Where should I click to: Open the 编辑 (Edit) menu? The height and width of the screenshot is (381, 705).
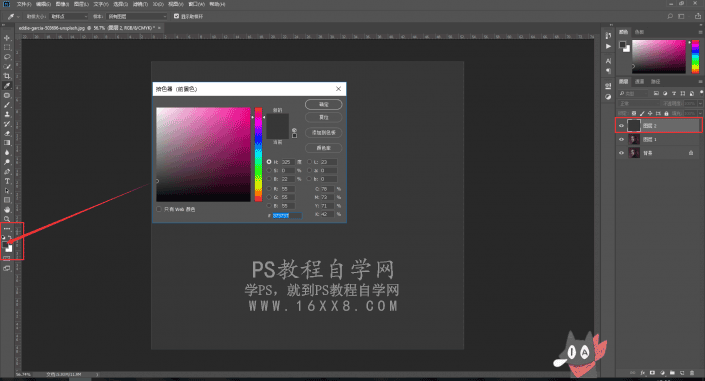[x=43, y=4]
